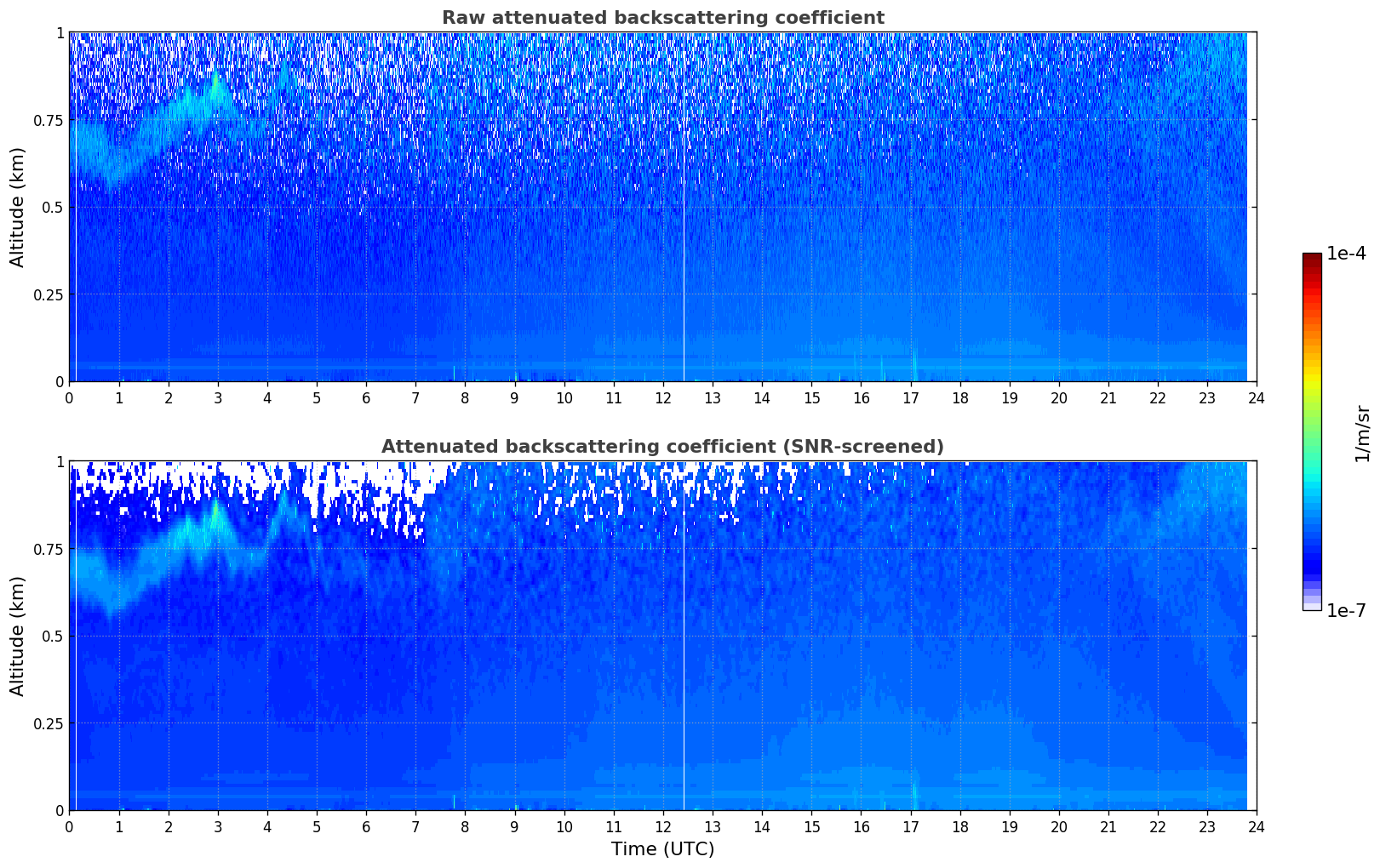Click time tick '21' under the raw plot

pyautogui.click(x=1108, y=397)
